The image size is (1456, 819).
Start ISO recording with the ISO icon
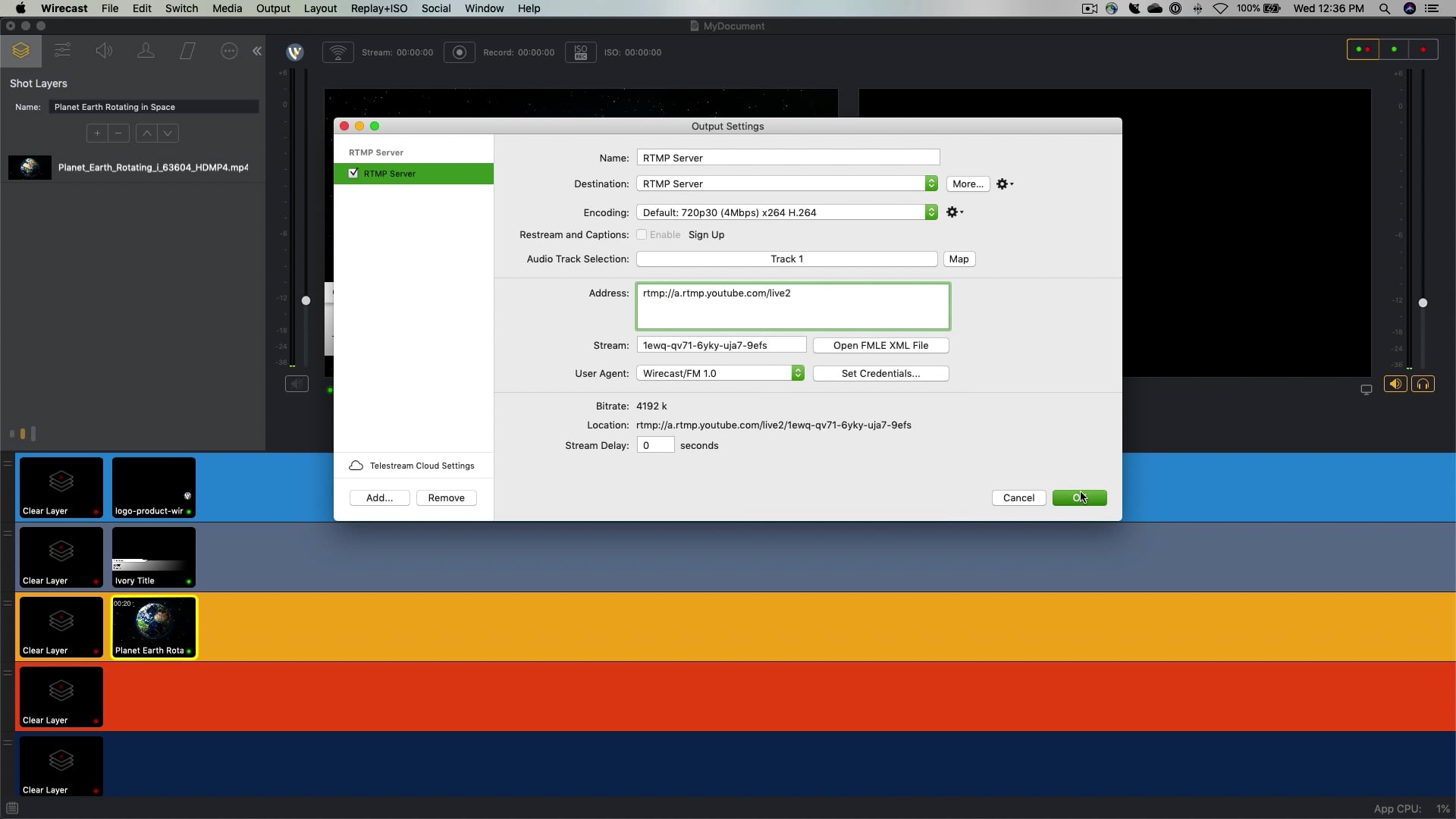click(x=581, y=52)
